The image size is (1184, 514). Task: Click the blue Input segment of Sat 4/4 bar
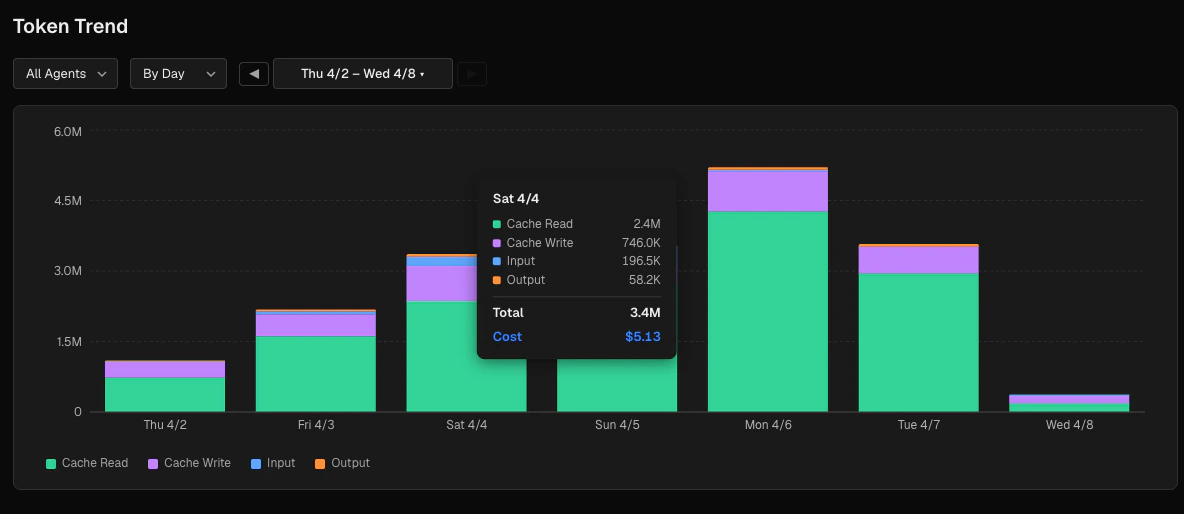tap(442, 261)
